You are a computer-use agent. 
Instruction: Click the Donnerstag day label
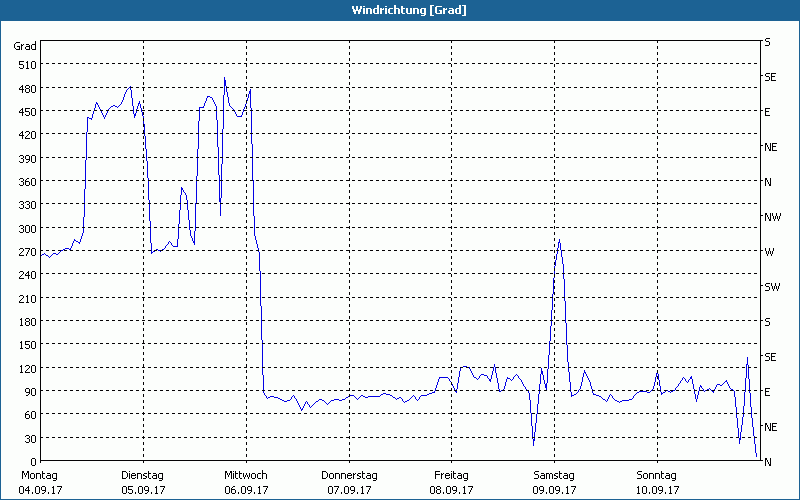coord(349,475)
